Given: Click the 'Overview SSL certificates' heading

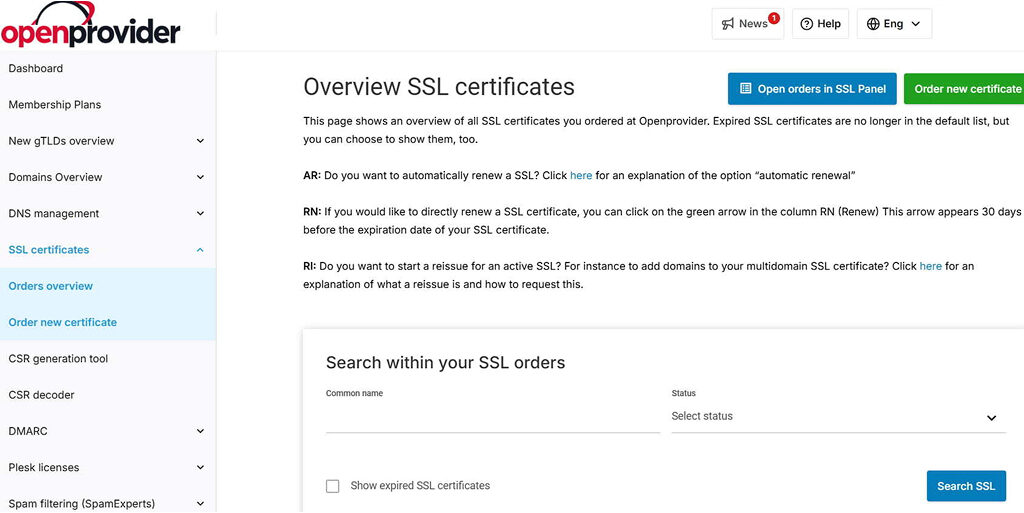Looking at the screenshot, I should 439,87.
